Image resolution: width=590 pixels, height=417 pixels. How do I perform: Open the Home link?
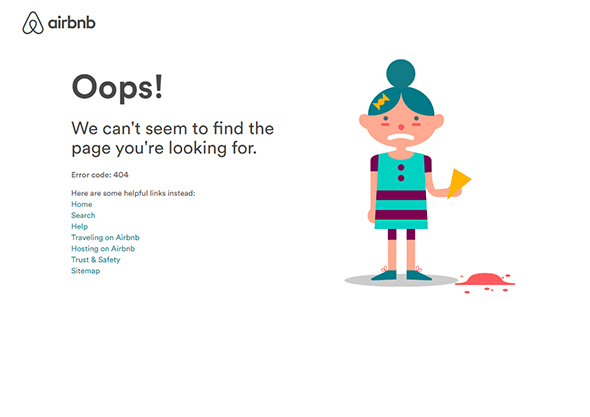click(82, 204)
